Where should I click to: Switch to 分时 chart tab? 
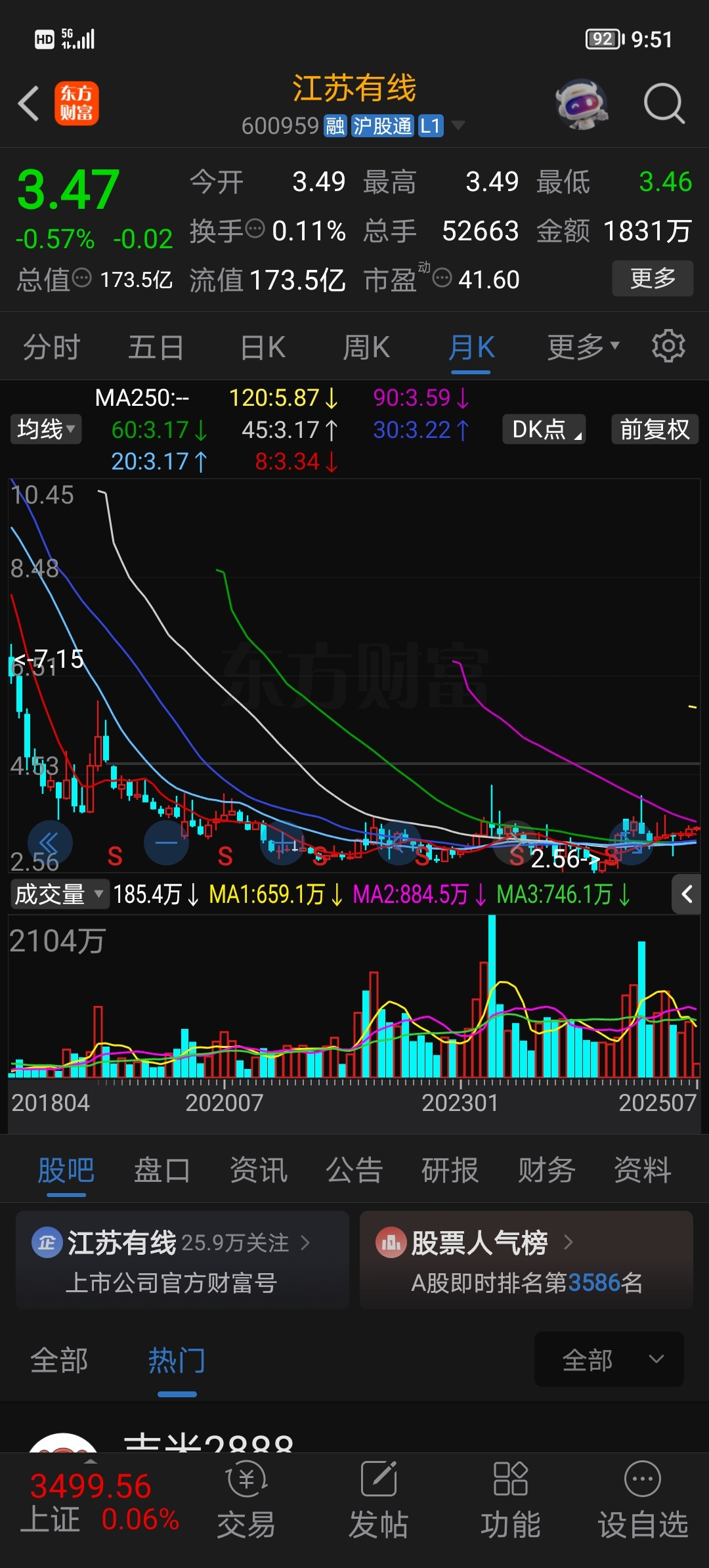pos(52,347)
